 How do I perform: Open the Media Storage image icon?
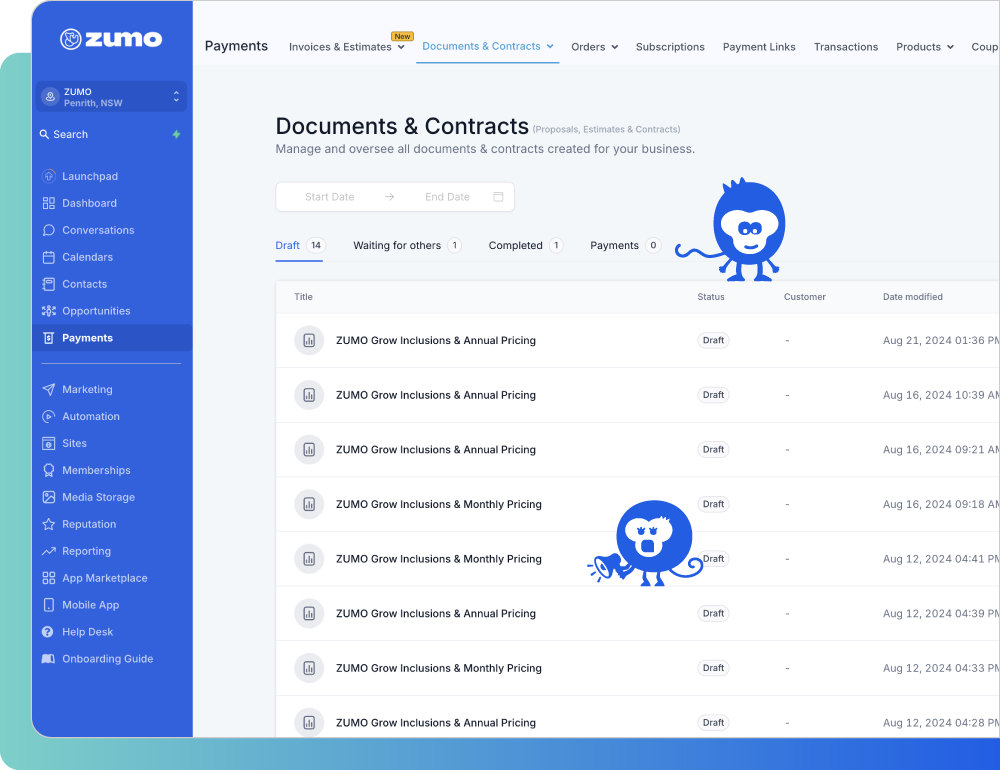[48, 497]
